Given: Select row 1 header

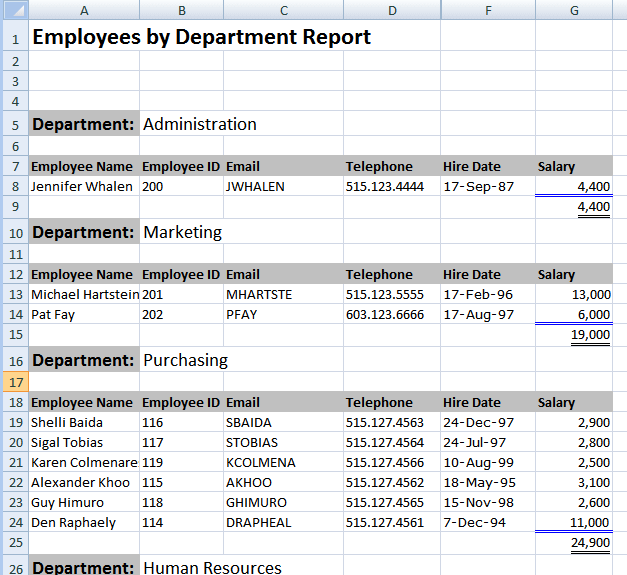Looking at the screenshot, I should tap(14, 38).
